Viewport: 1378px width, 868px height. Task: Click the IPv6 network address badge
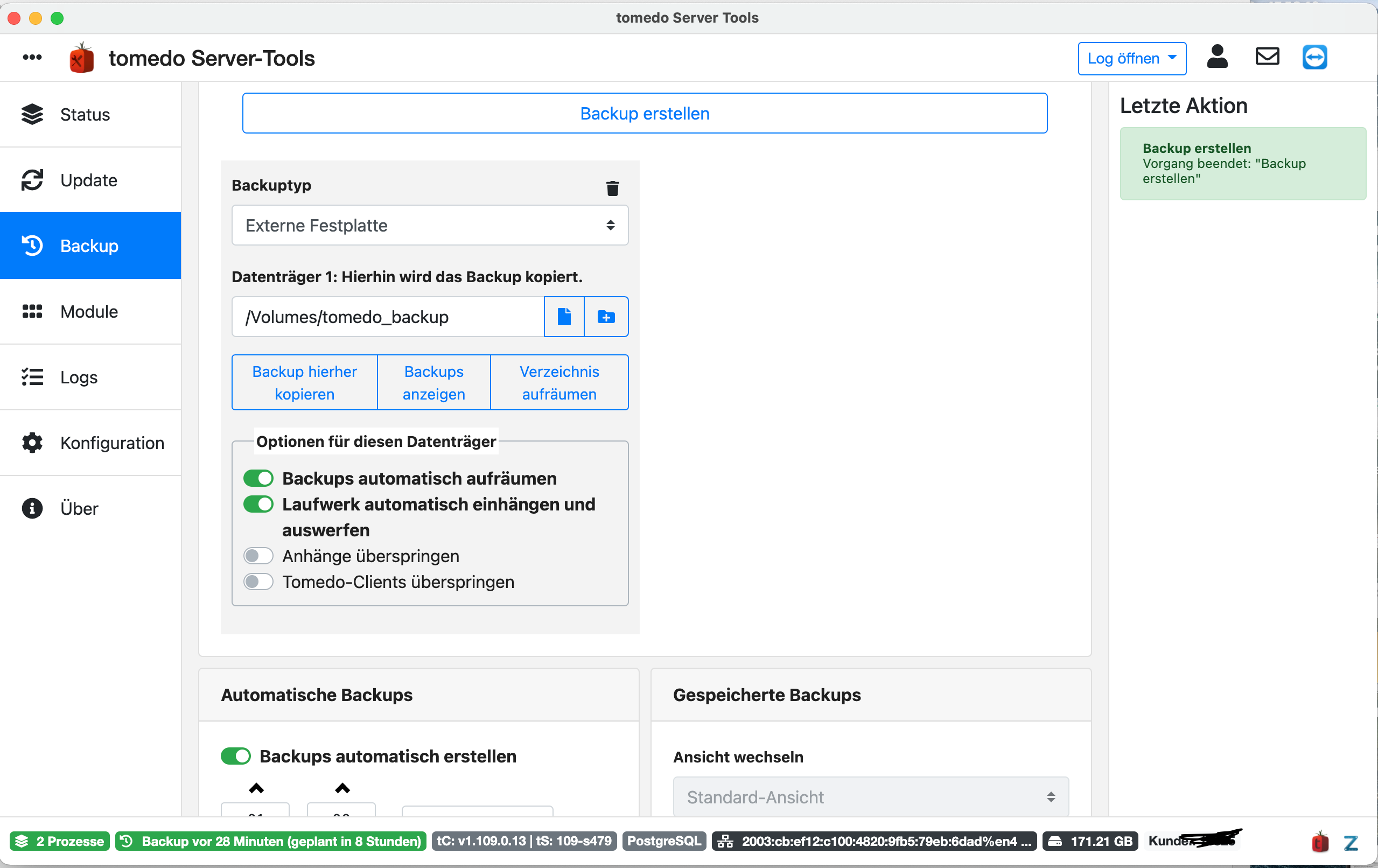tap(875, 842)
